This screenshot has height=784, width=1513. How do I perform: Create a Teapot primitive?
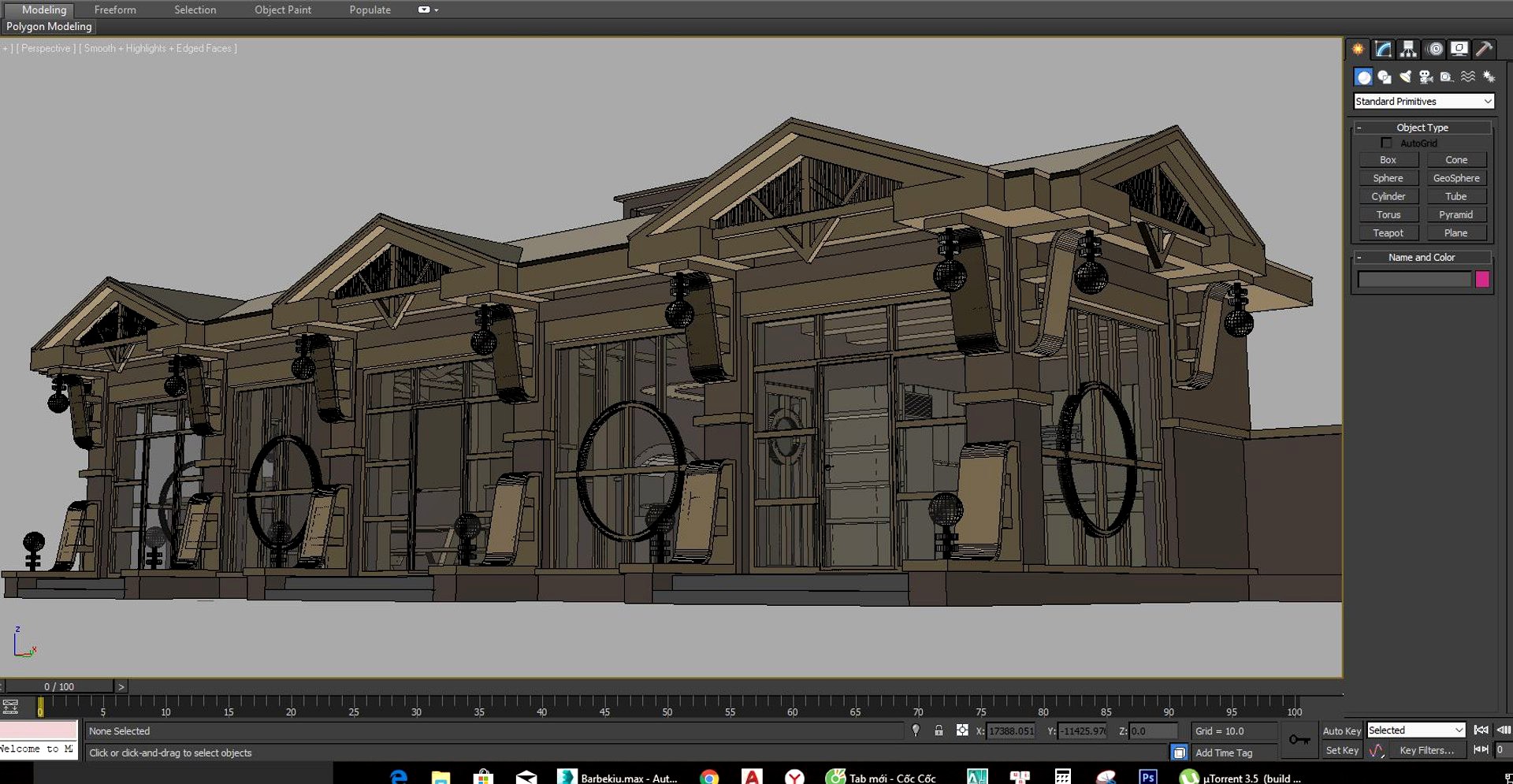point(1388,233)
